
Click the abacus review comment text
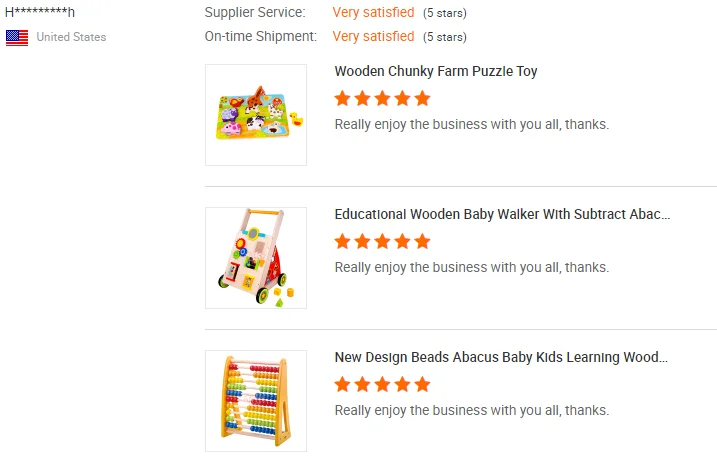[471, 410]
